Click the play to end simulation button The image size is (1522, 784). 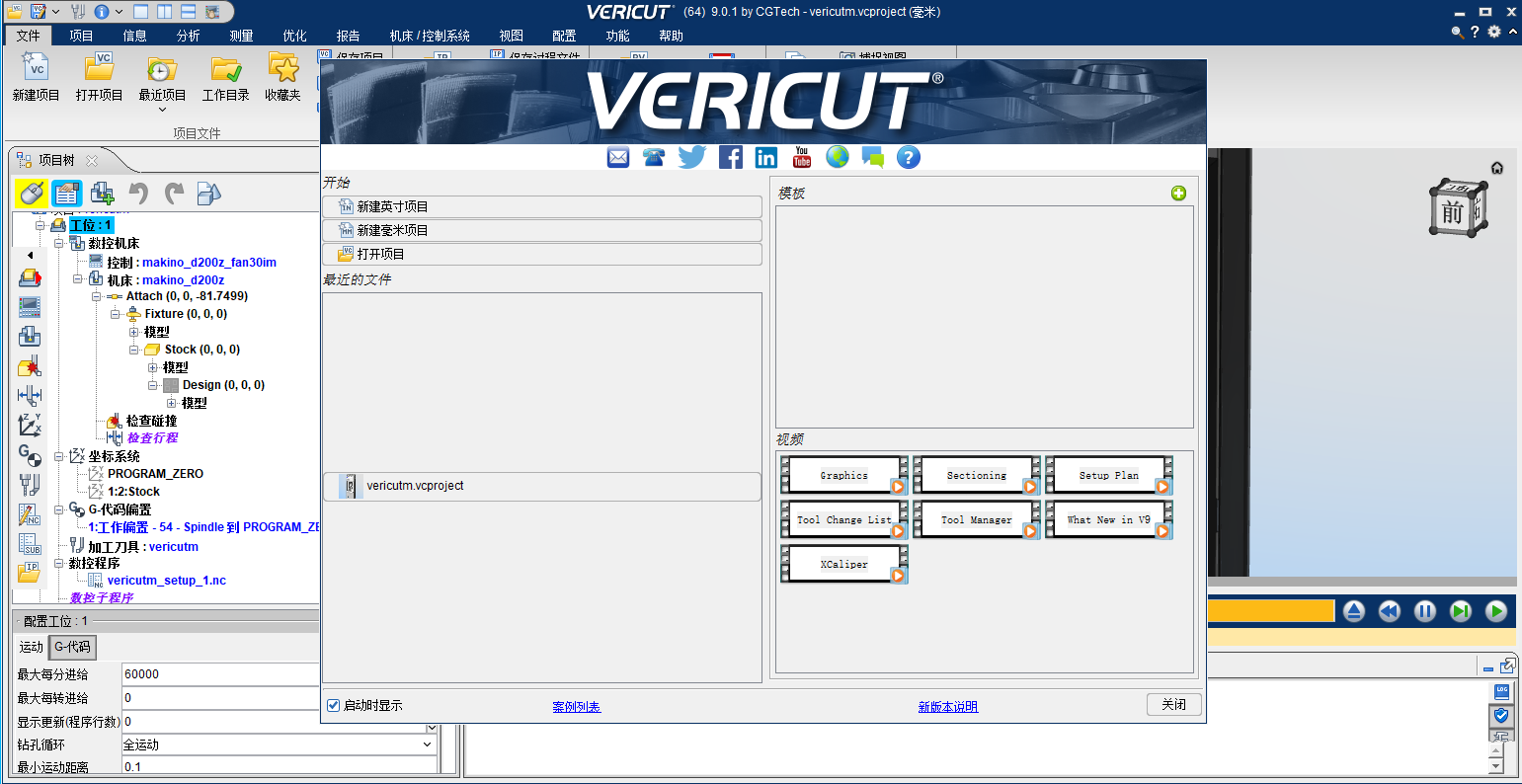coord(1496,611)
